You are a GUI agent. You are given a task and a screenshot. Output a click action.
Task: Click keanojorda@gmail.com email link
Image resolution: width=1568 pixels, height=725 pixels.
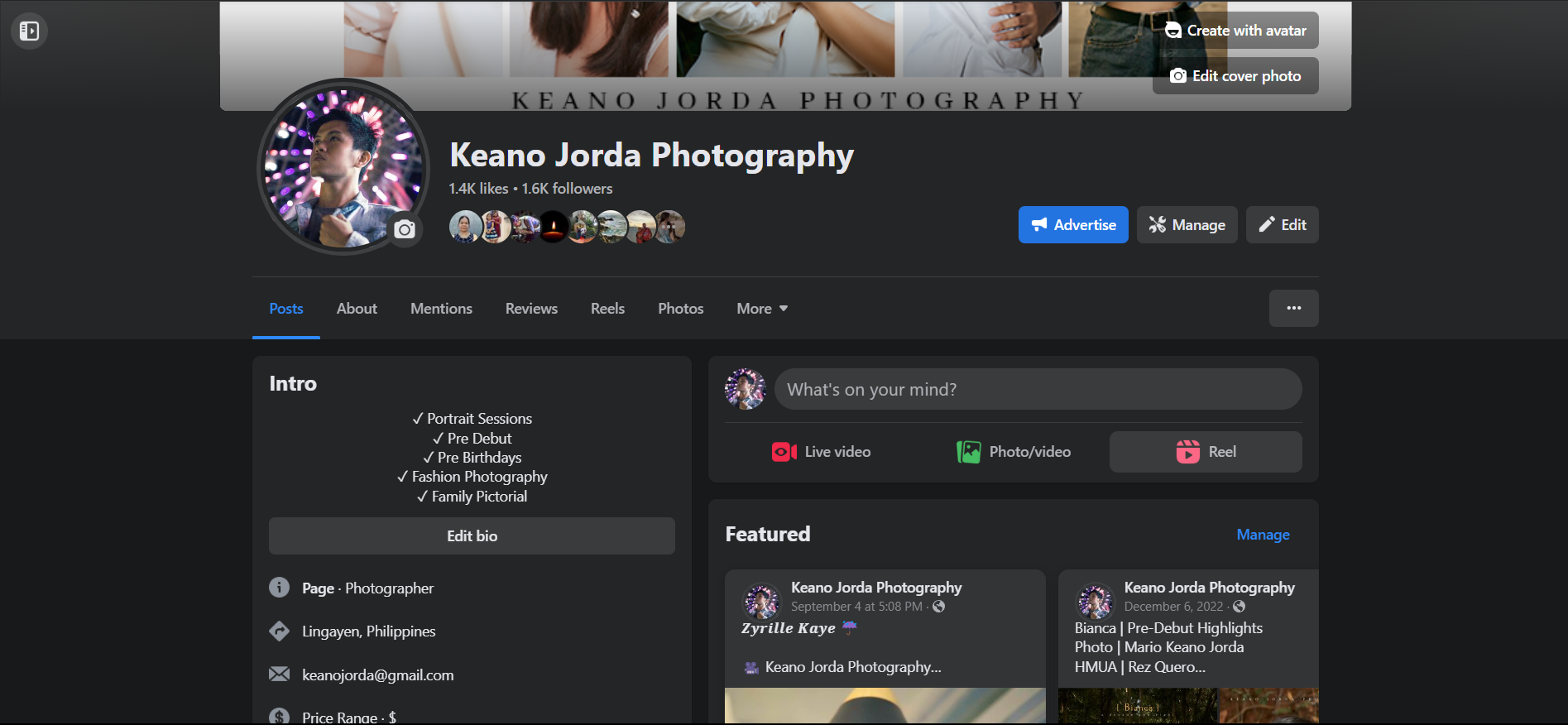(x=377, y=675)
